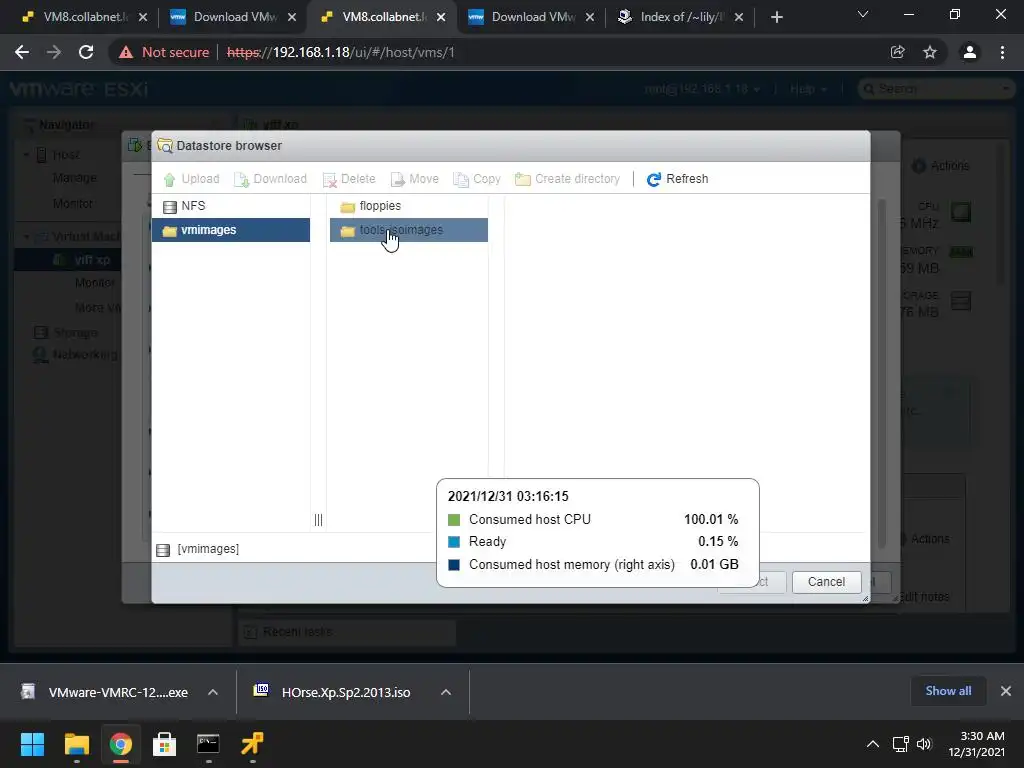This screenshot has height=768, width=1024.
Task: Open the taskbar clock and date
Action: point(976,744)
